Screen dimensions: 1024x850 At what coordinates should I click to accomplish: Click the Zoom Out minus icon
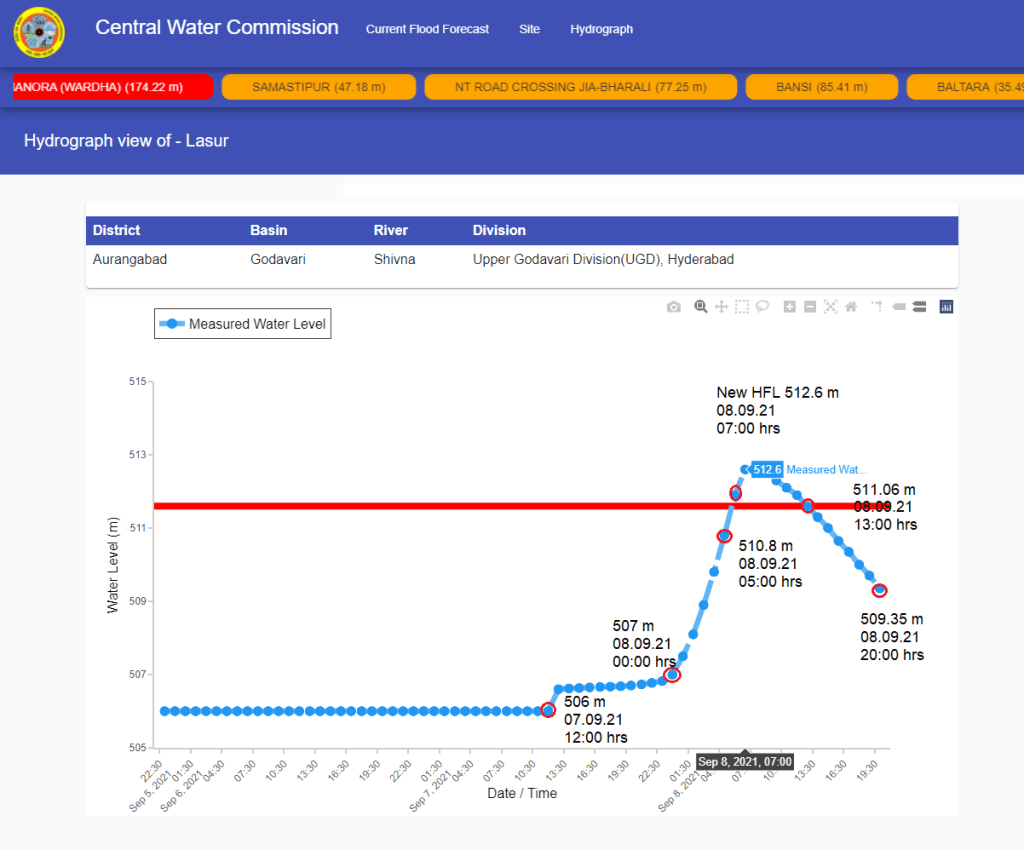pos(810,307)
